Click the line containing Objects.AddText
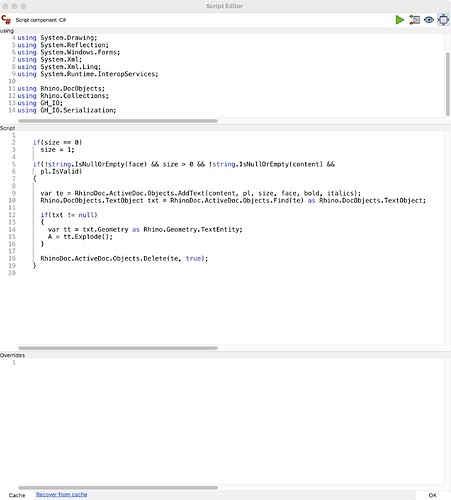Viewport: 451px width, 500px height. pyautogui.click(x=200, y=193)
